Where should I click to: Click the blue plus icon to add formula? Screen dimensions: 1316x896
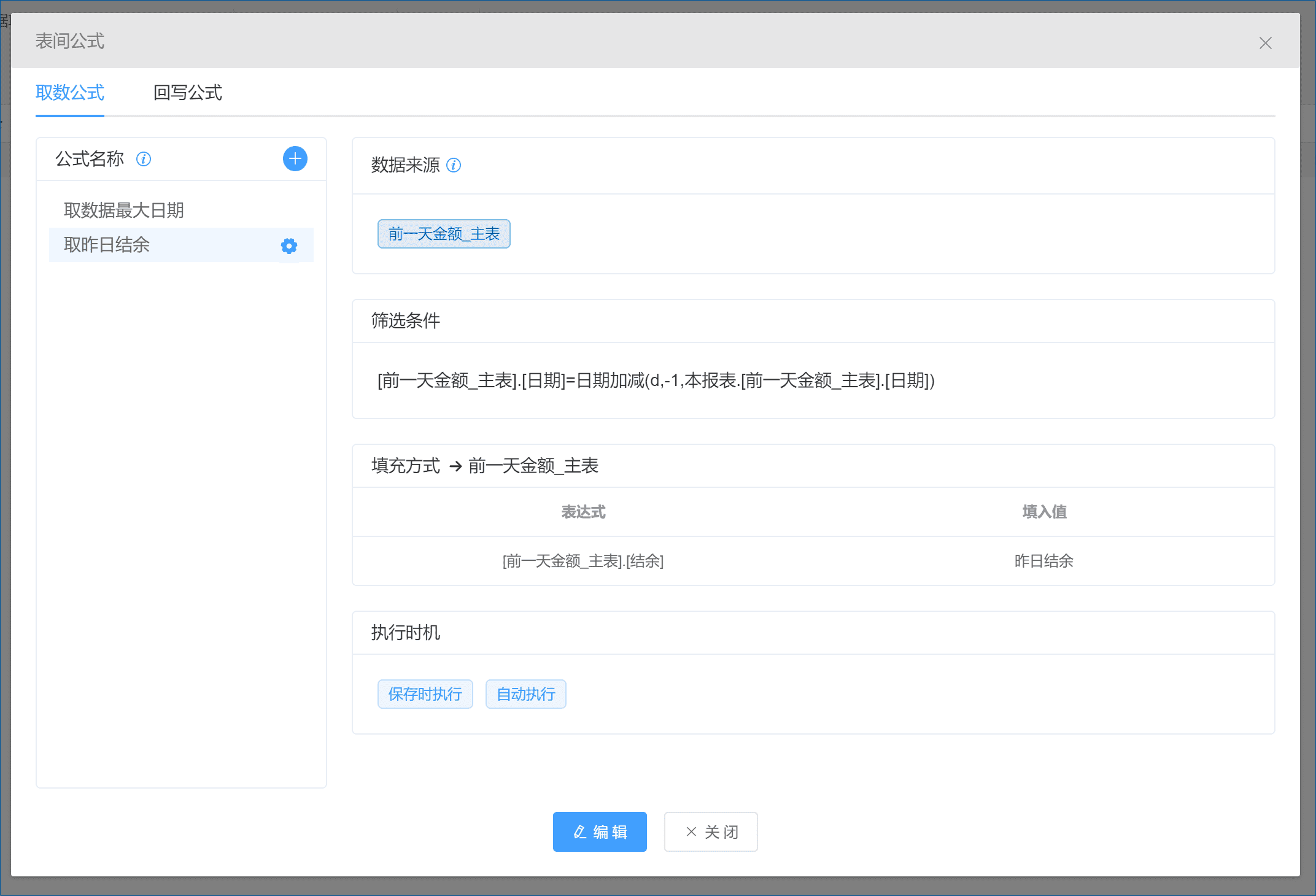coord(295,159)
